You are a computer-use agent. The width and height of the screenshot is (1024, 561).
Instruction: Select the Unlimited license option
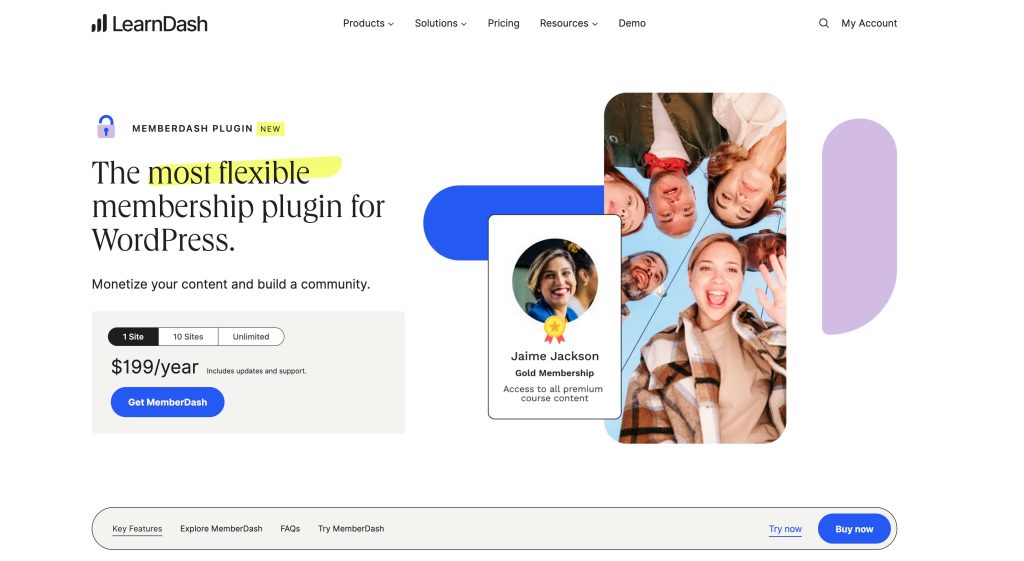pos(251,336)
